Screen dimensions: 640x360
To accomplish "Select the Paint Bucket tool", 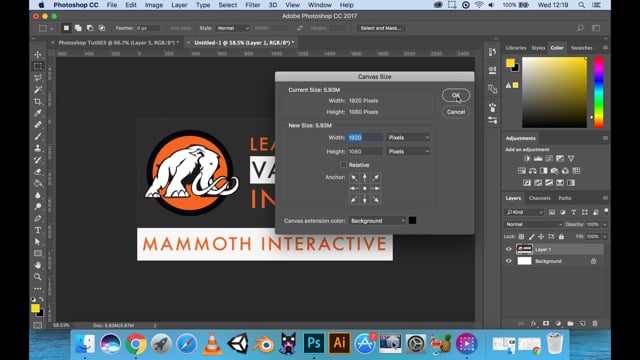I will tap(38, 183).
